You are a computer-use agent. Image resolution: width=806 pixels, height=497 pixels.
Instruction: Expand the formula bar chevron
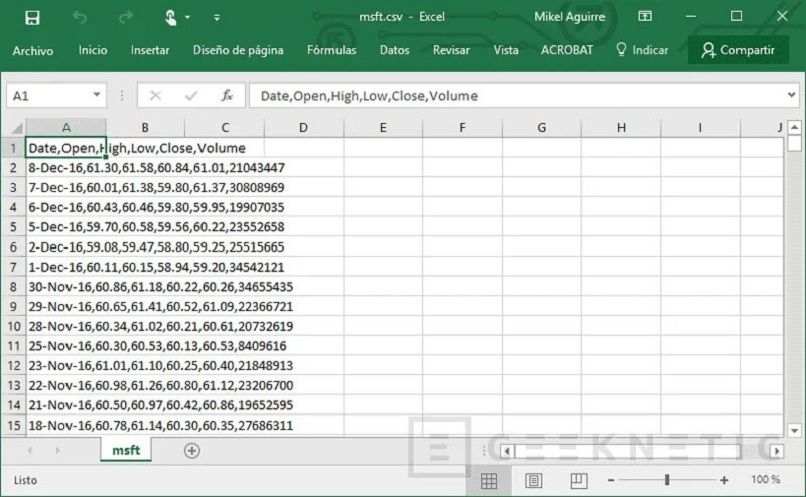tap(791, 96)
